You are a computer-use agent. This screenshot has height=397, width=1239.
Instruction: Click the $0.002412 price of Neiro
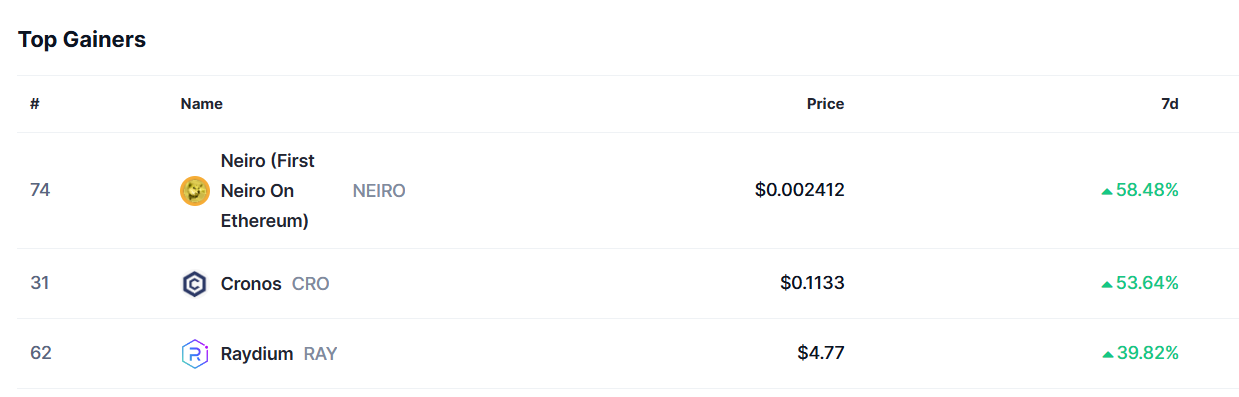pos(800,190)
